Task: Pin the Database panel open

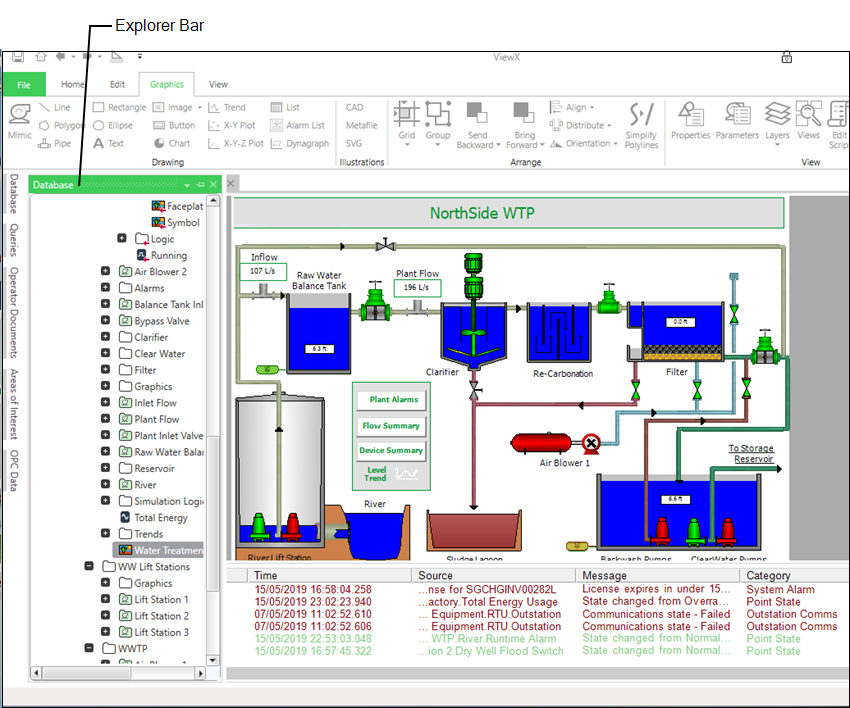Action: pos(199,184)
